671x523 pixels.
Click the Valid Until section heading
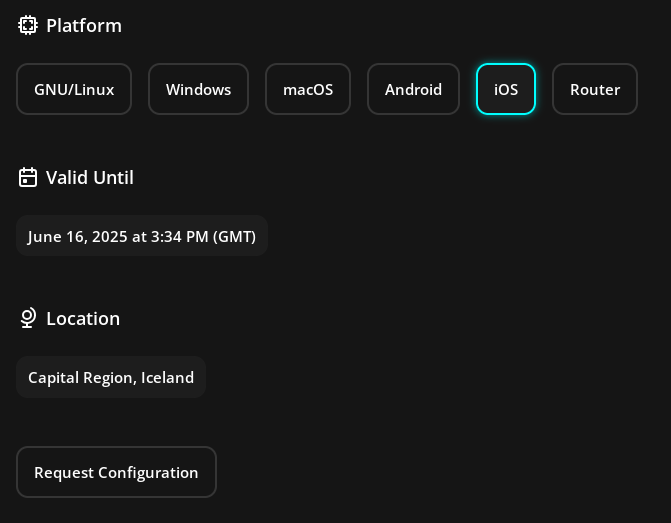pyautogui.click(x=90, y=178)
